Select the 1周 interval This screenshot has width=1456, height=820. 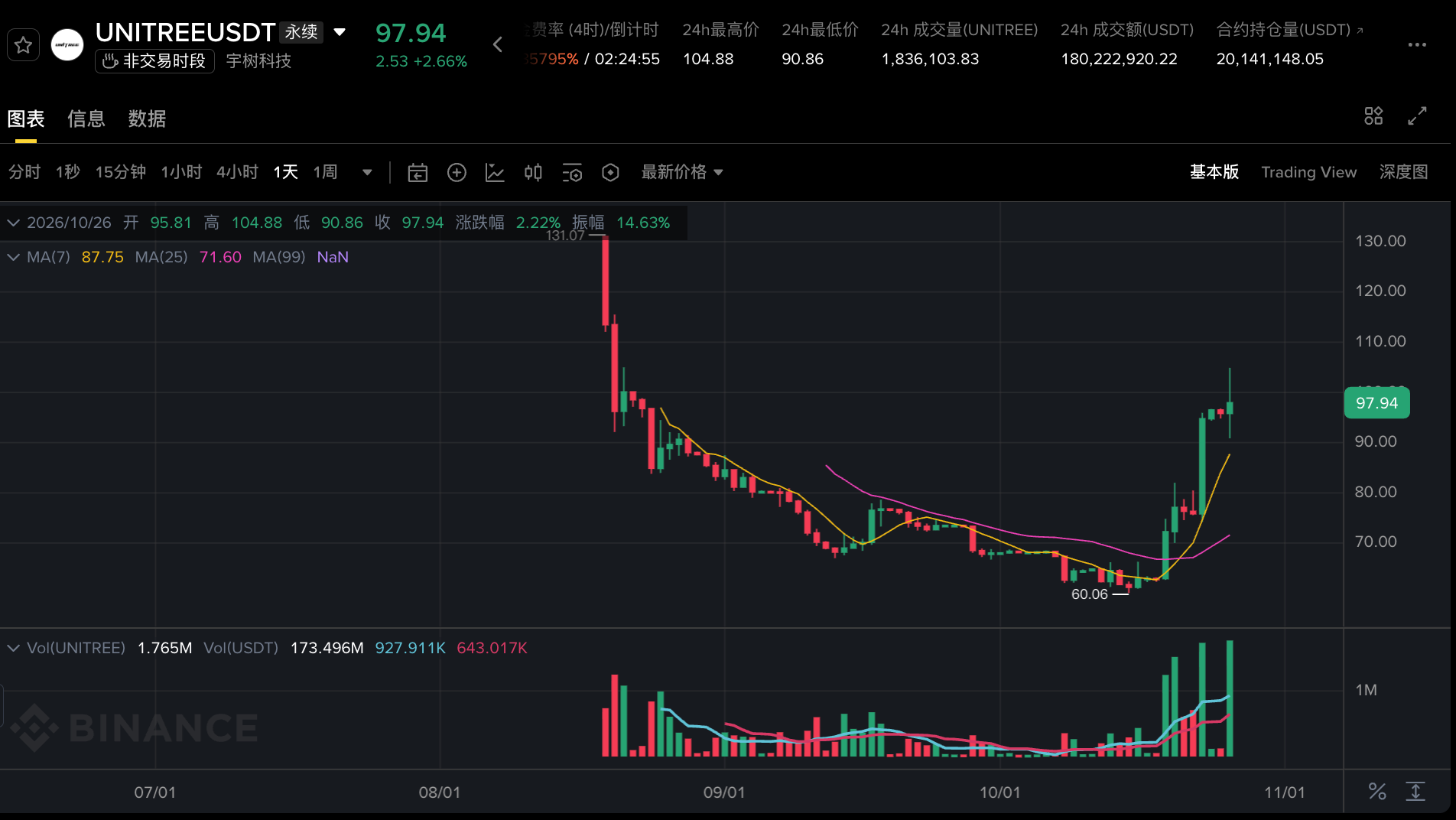pyautogui.click(x=325, y=172)
